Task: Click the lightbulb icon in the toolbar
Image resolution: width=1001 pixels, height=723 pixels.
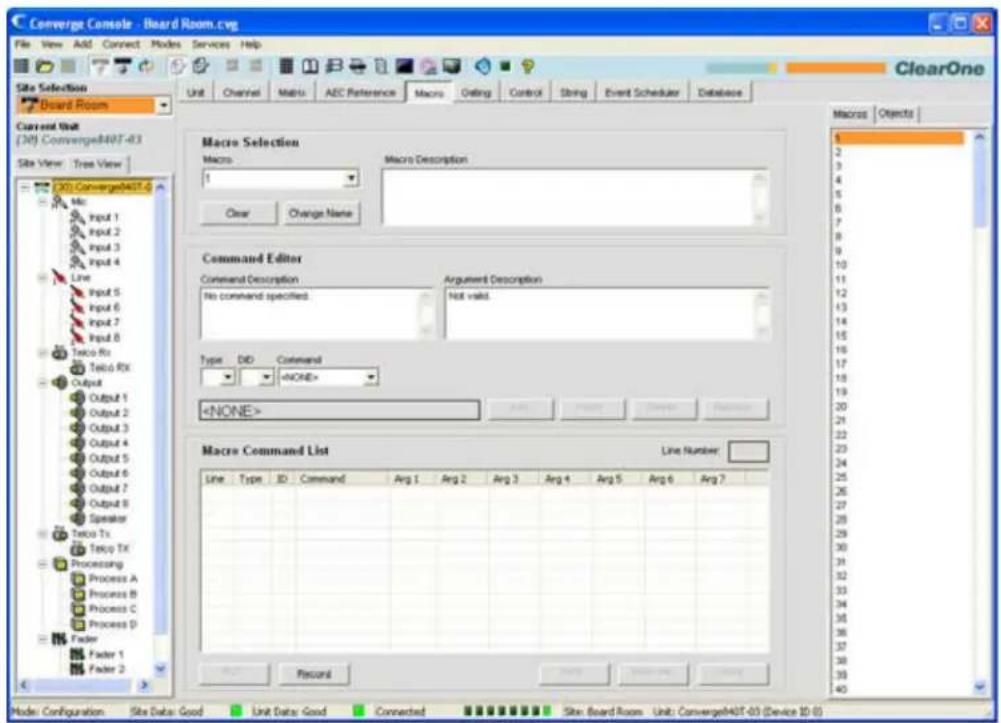Action: click(x=528, y=66)
